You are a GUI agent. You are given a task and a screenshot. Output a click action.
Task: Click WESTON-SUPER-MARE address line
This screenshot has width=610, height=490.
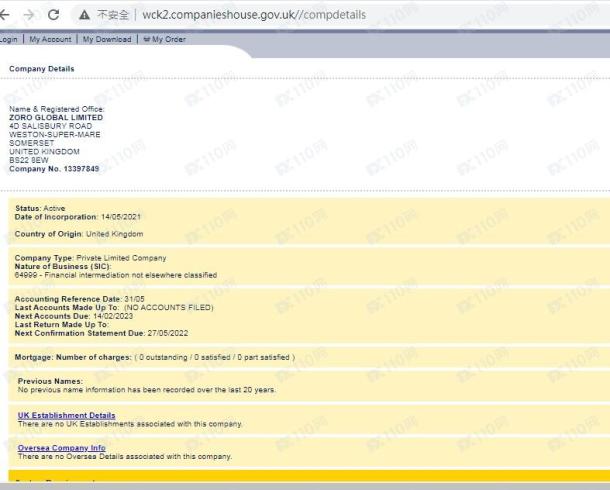click(55, 135)
